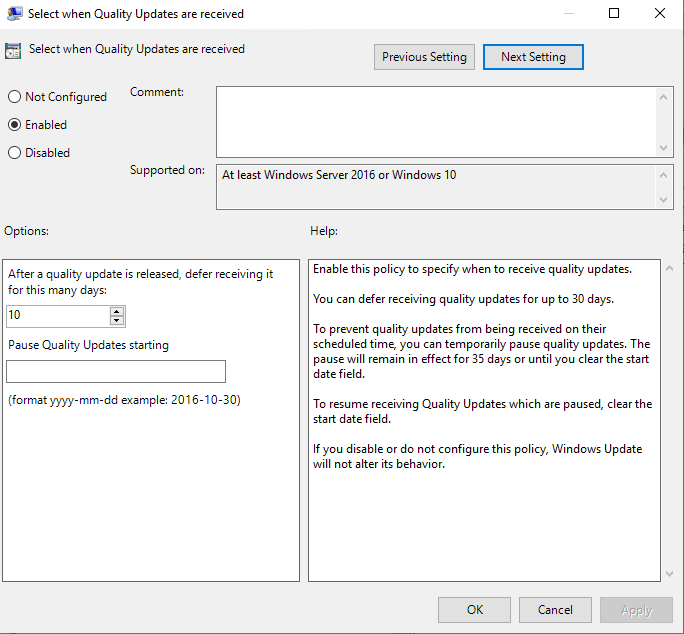
Task: Click the Help: label
Action: tap(324, 230)
